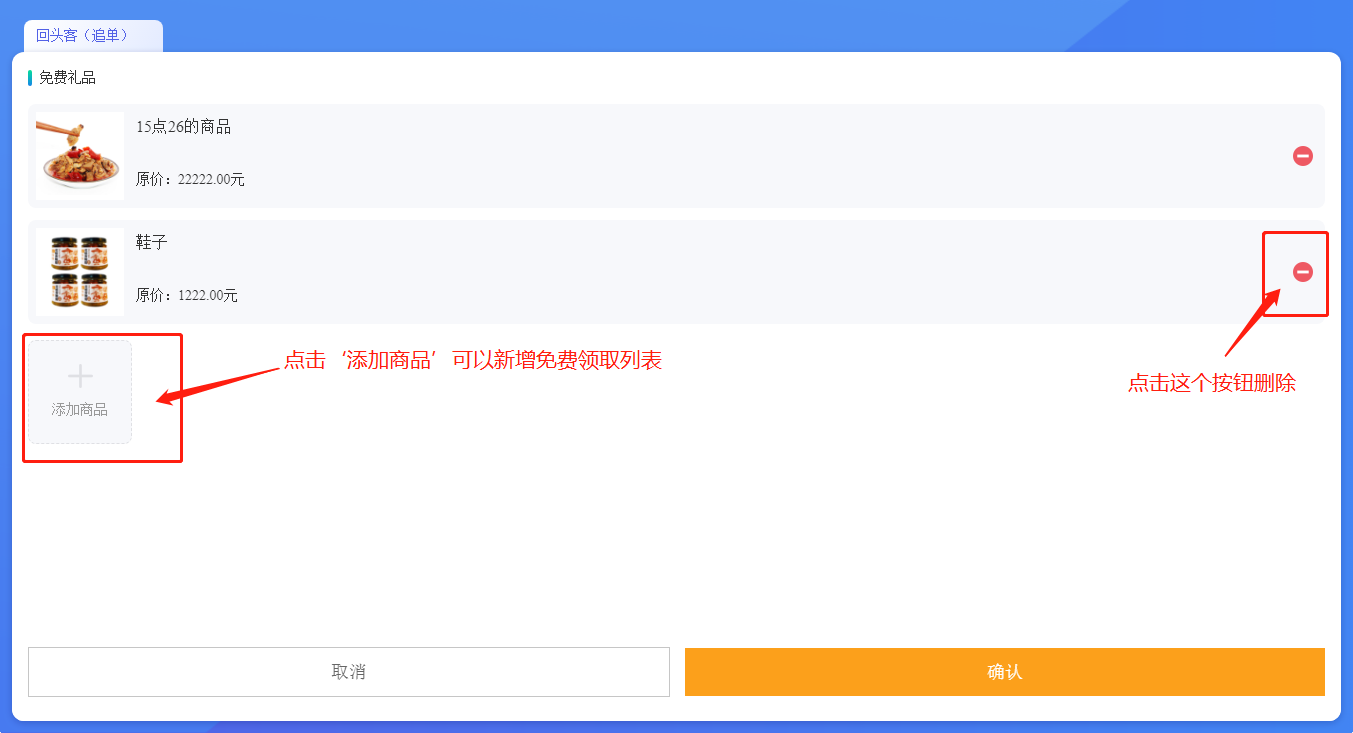This screenshot has height=733, width=1353.
Task: Click the red annotation about 新增免费领取列表
Action: pyautogui.click(x=473, y=361)
